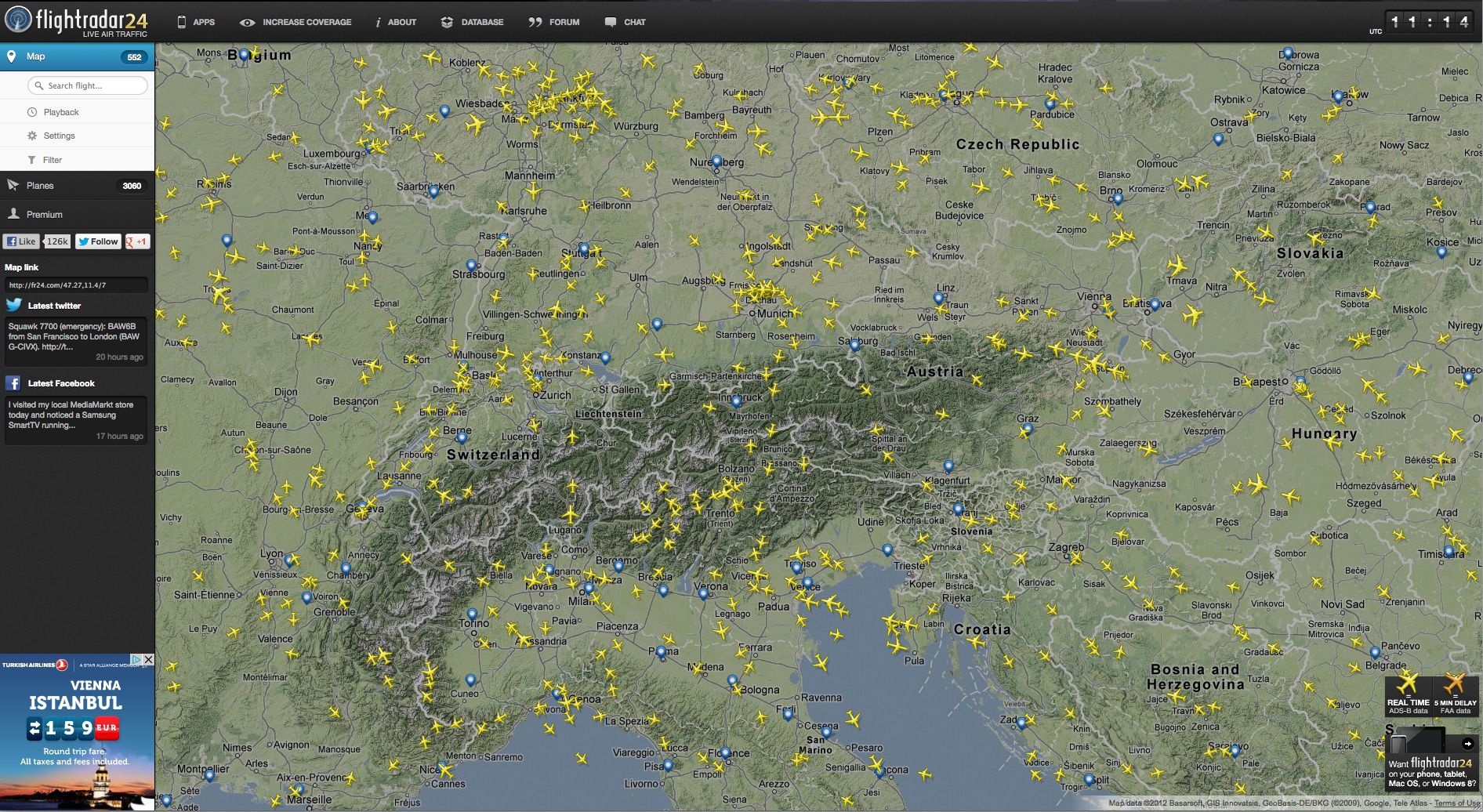1483x812 pixels.
Task: Select the Linz airport pin
Action: (938, 299)
